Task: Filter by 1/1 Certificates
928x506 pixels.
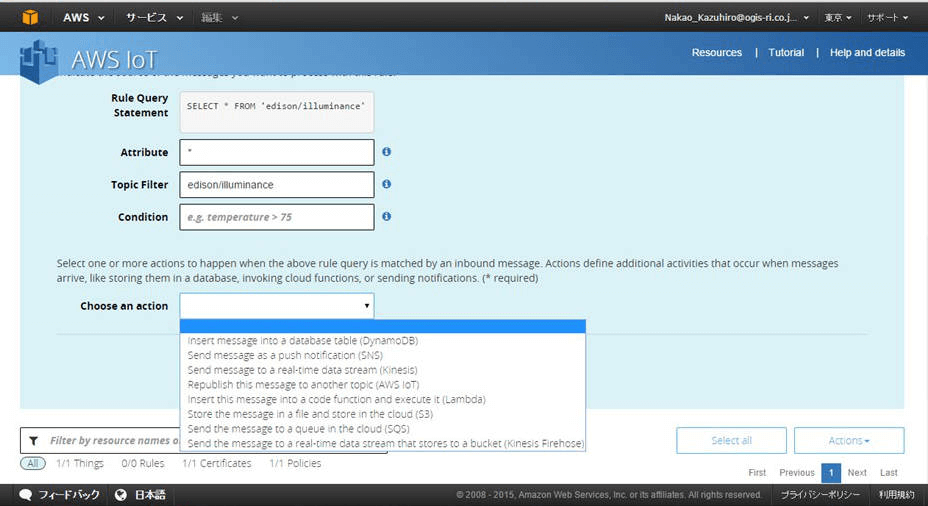Action: [x=217, y=463]
